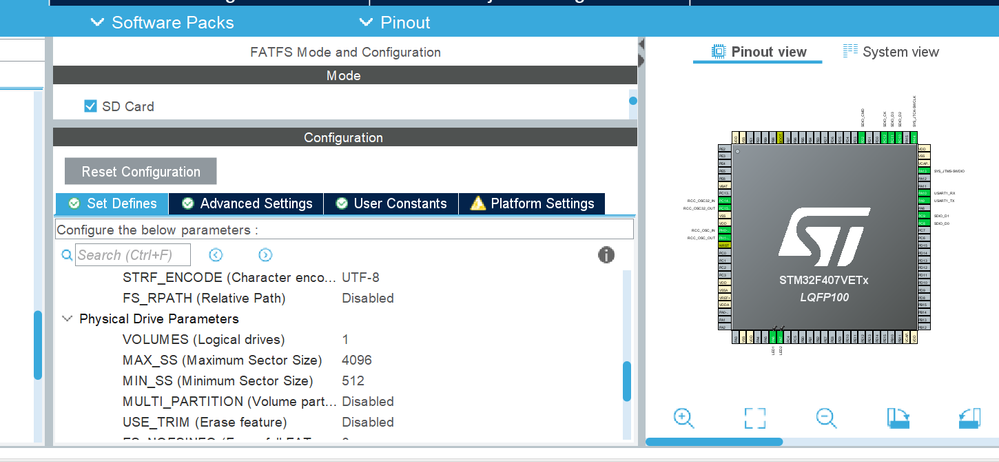Open the parameter info panel icon

coord(606,255)
